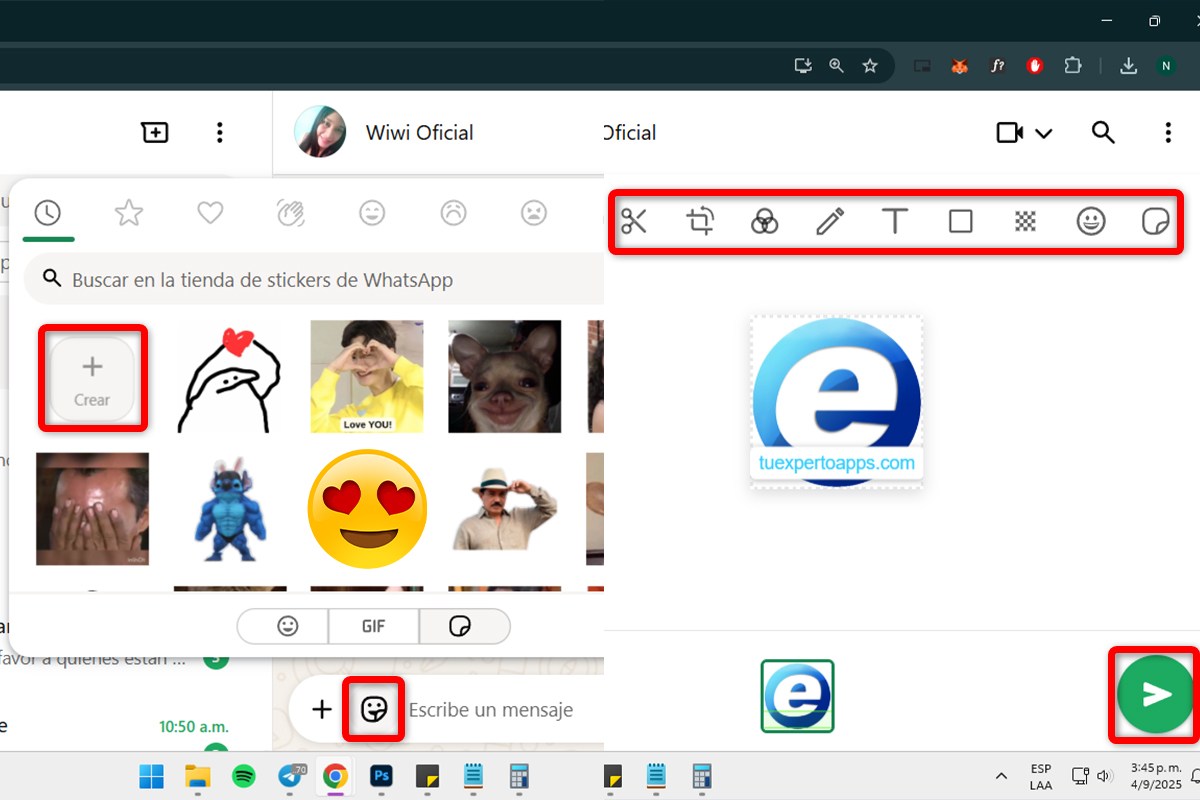Open new chat icon
Viewport: 1200px width, 800px height.
point(155,132)
